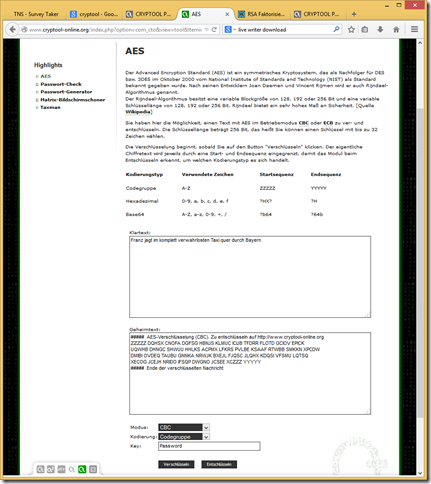Open the Firefox hamburger menu
This screenshot has width=431, height=484.
(x=414, y=29)
